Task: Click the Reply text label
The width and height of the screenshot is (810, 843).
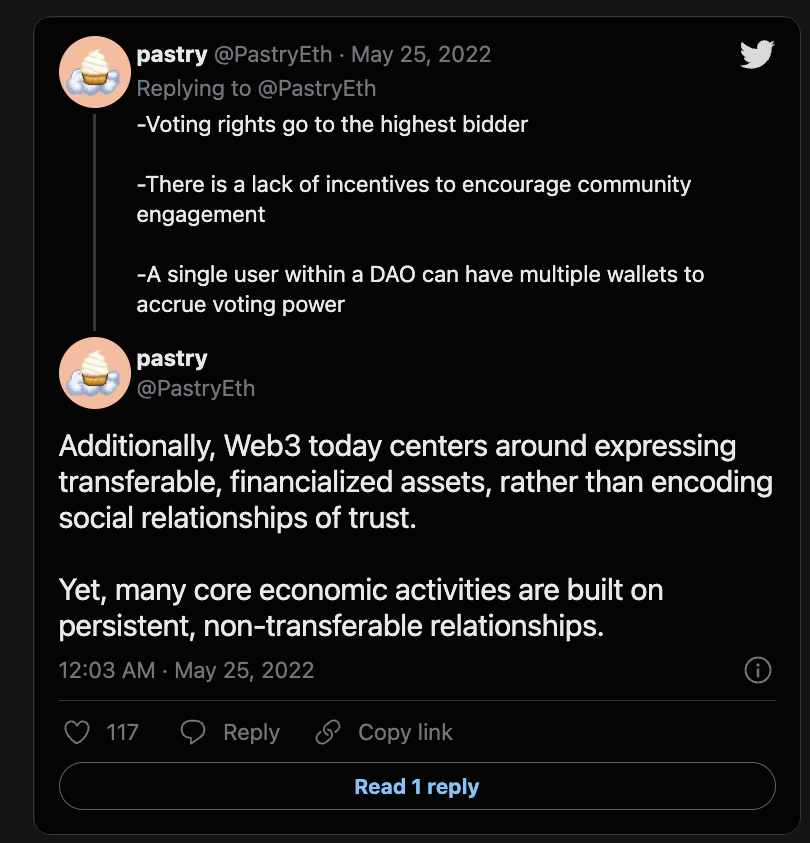Action: point(252,733)
